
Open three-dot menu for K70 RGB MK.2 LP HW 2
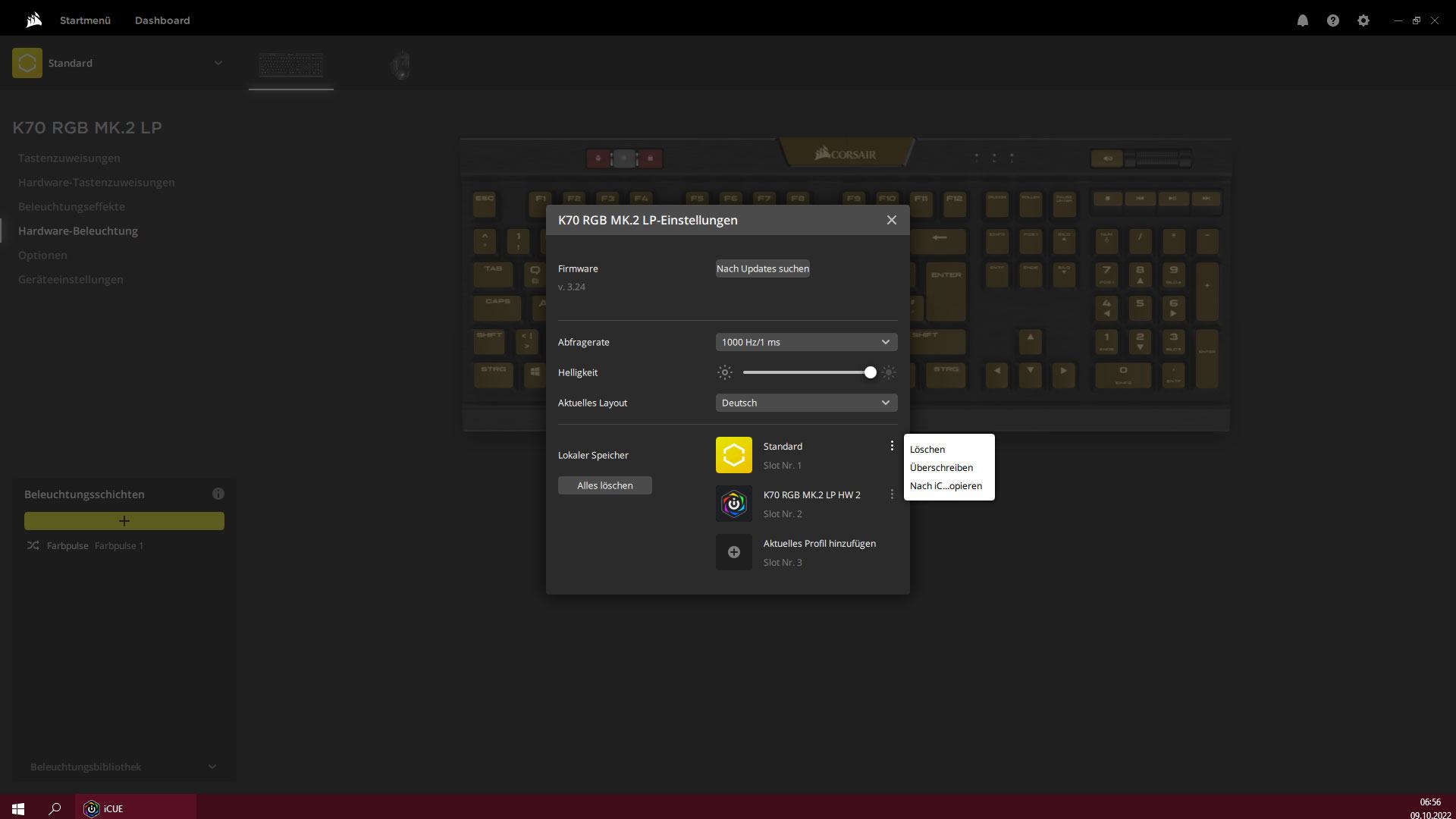pos(892,494)
